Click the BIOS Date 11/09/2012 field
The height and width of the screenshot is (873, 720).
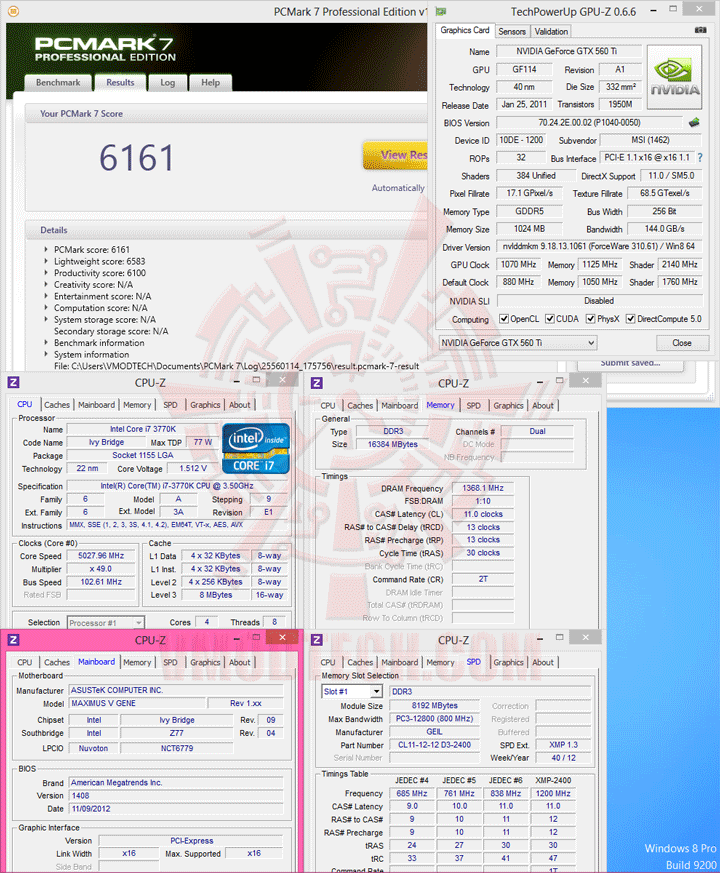click(176, 809)
